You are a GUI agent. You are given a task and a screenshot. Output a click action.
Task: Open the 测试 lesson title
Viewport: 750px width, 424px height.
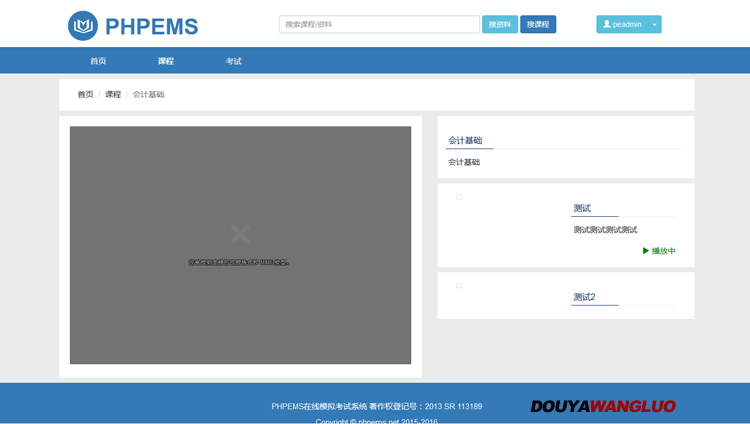coord(582,208)
